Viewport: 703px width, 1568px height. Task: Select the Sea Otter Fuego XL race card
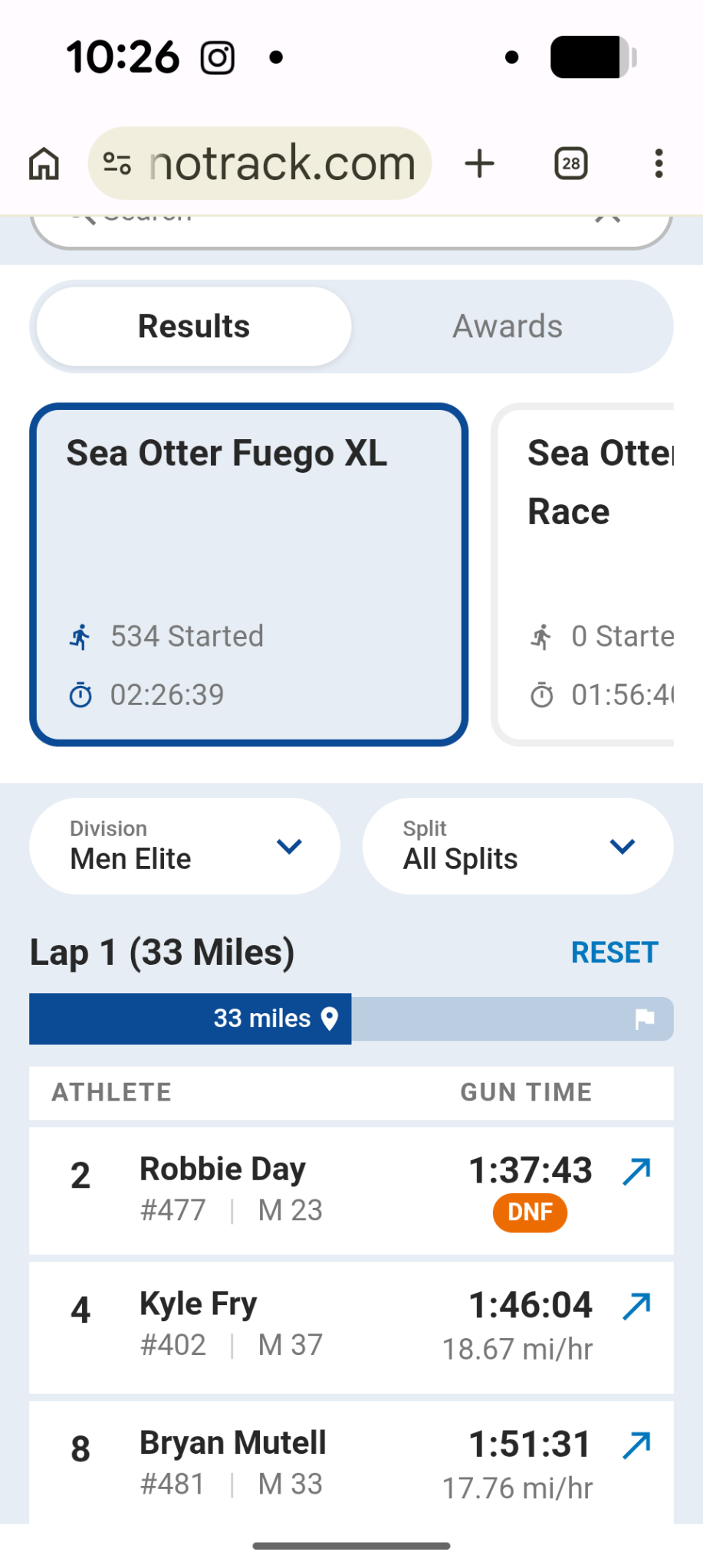coord(248,574)
